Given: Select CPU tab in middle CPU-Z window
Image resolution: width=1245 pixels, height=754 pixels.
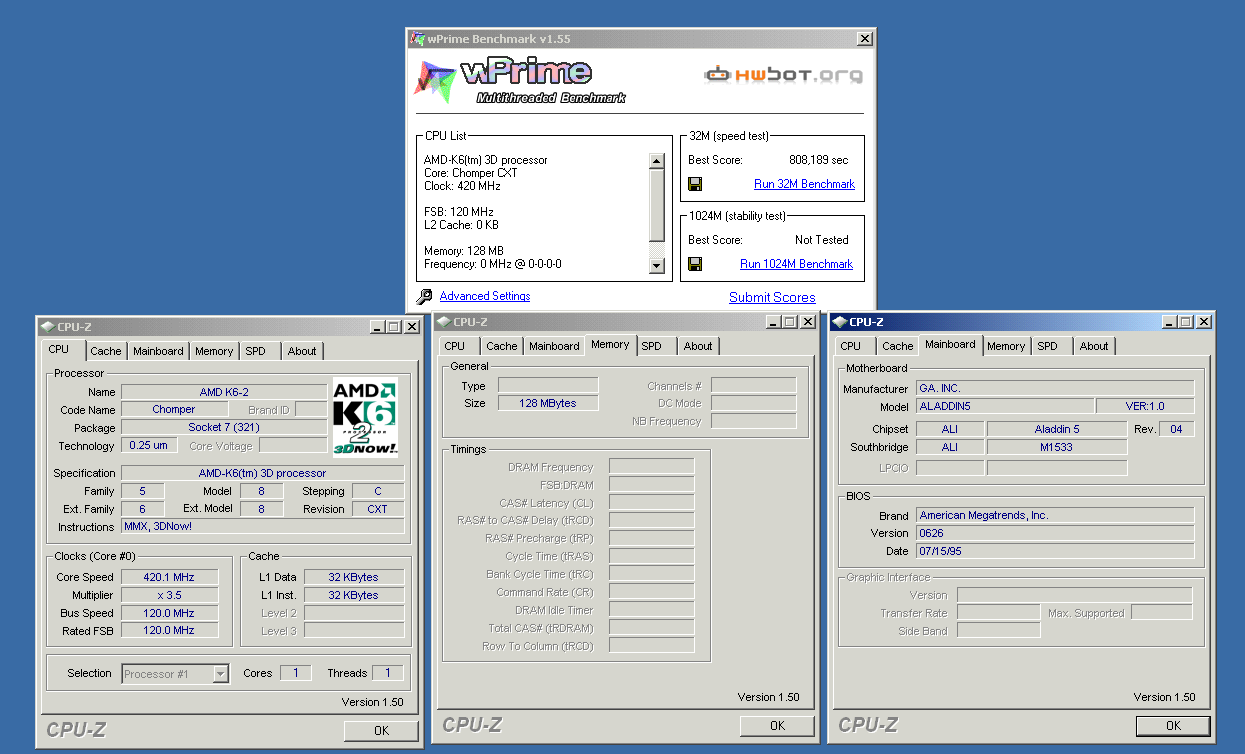Looking at the screenshot, I should coord(455,346).
